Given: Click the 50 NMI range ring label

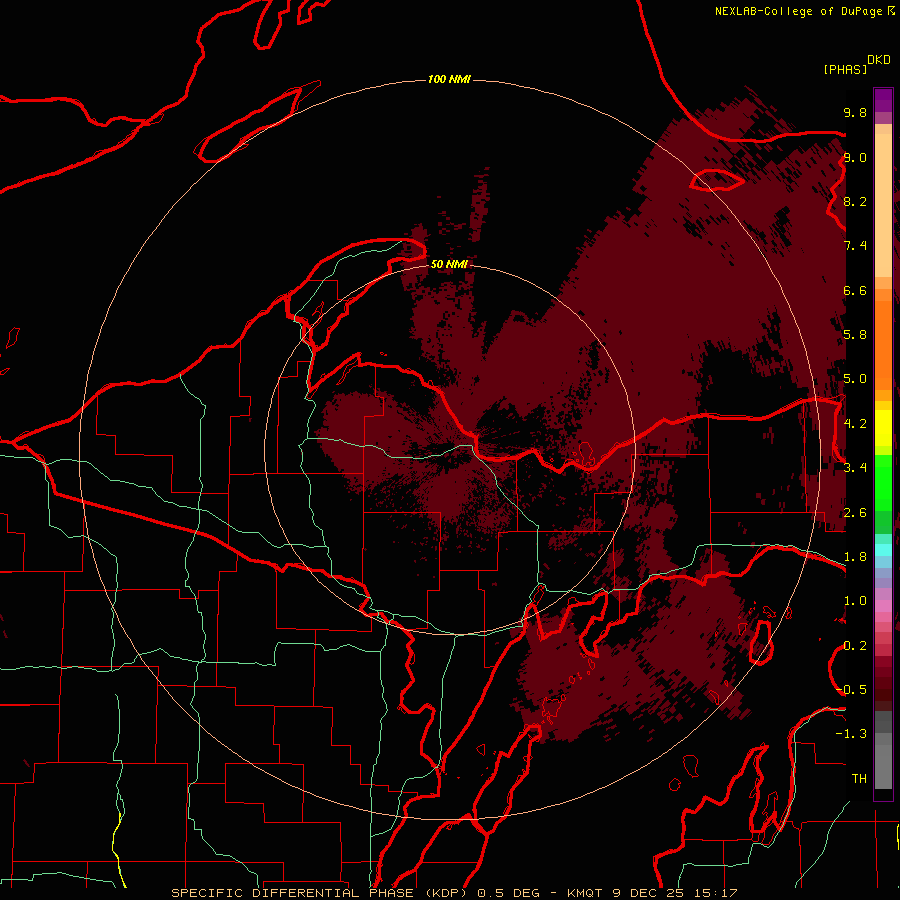Looking at the screenshot, I should point(449,264).
